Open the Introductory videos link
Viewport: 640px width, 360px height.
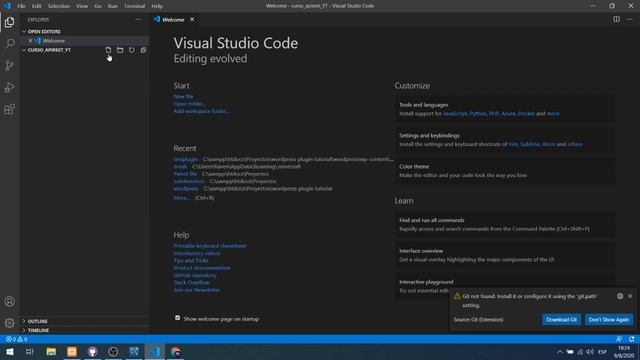coord(197,253)
